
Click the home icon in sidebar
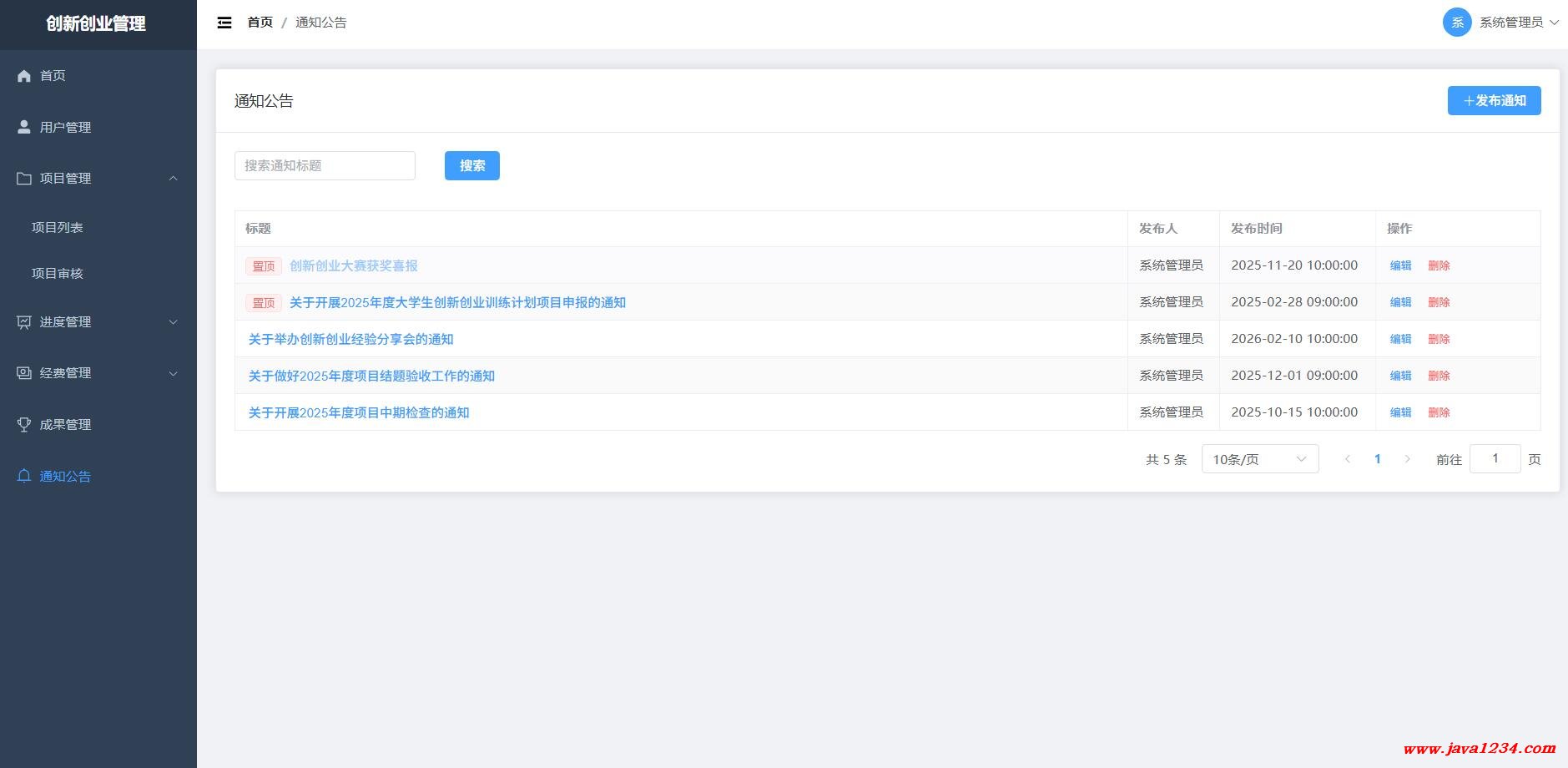[24, 76]
